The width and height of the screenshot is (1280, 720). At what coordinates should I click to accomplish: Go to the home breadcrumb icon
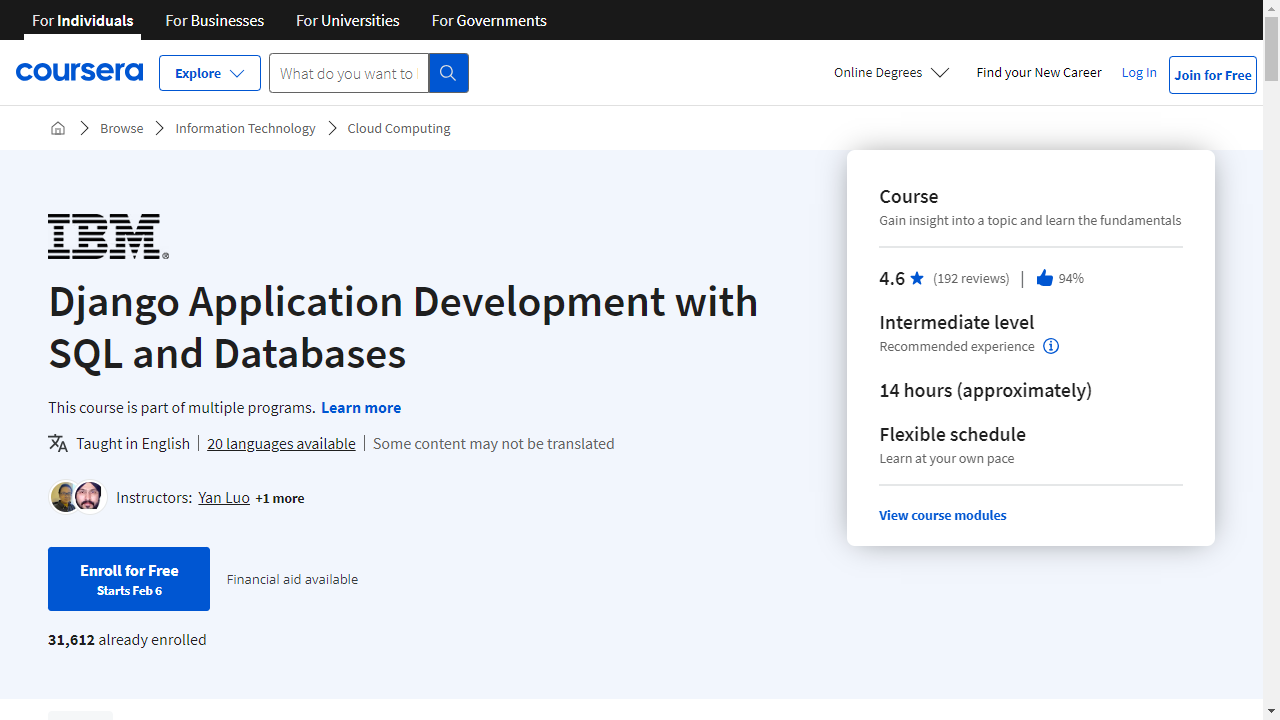click(x=58, y=128)
